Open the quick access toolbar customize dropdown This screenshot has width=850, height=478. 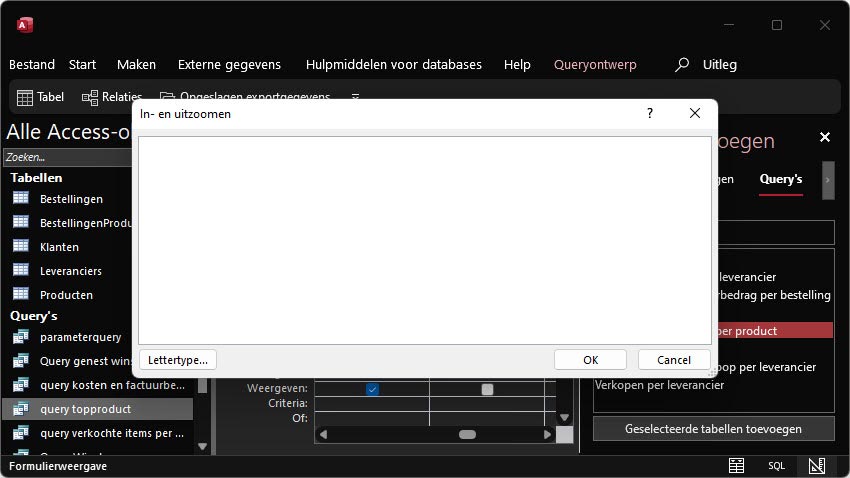tap(355, 97)
